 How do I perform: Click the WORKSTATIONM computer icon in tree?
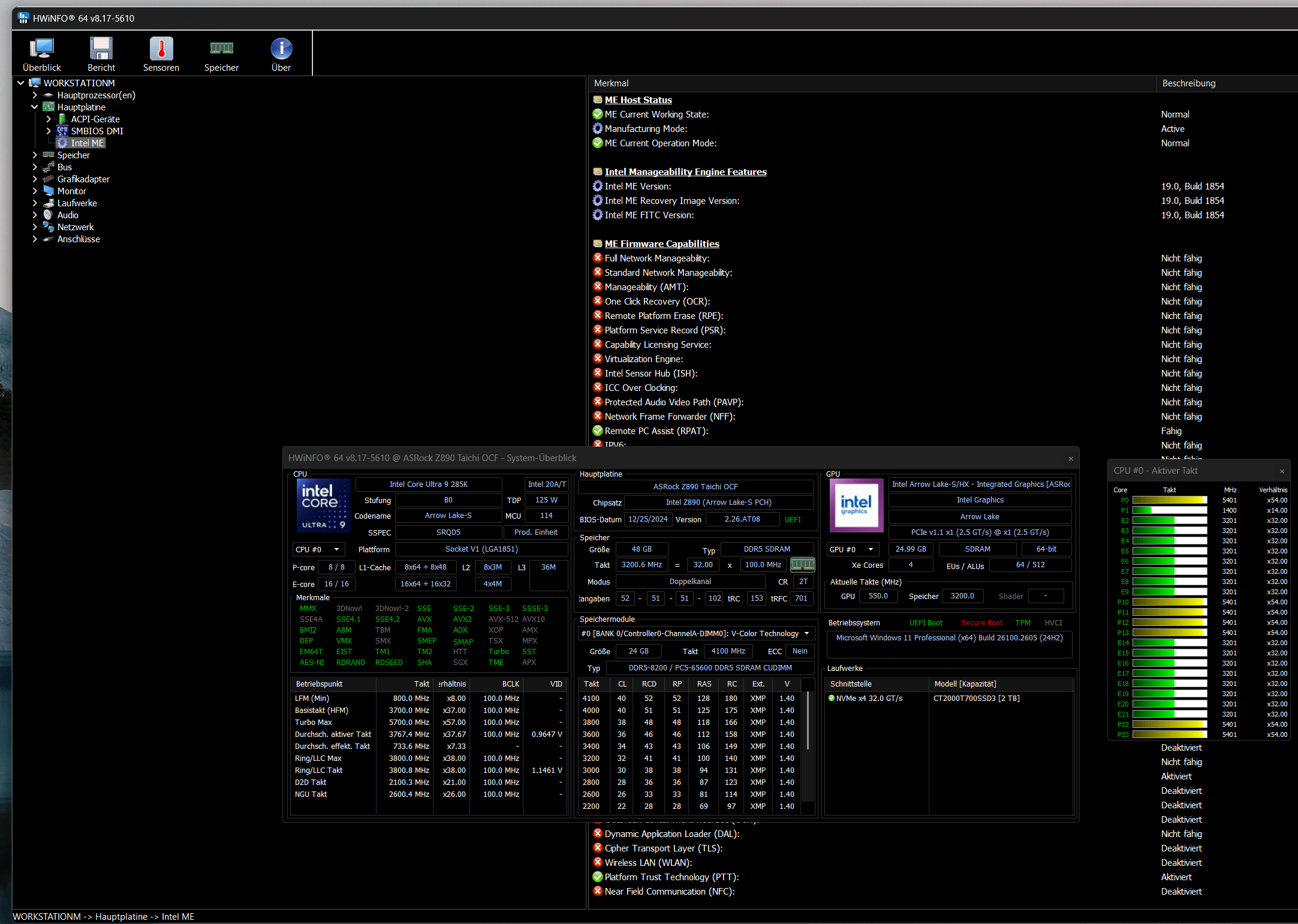coord(35,83)
